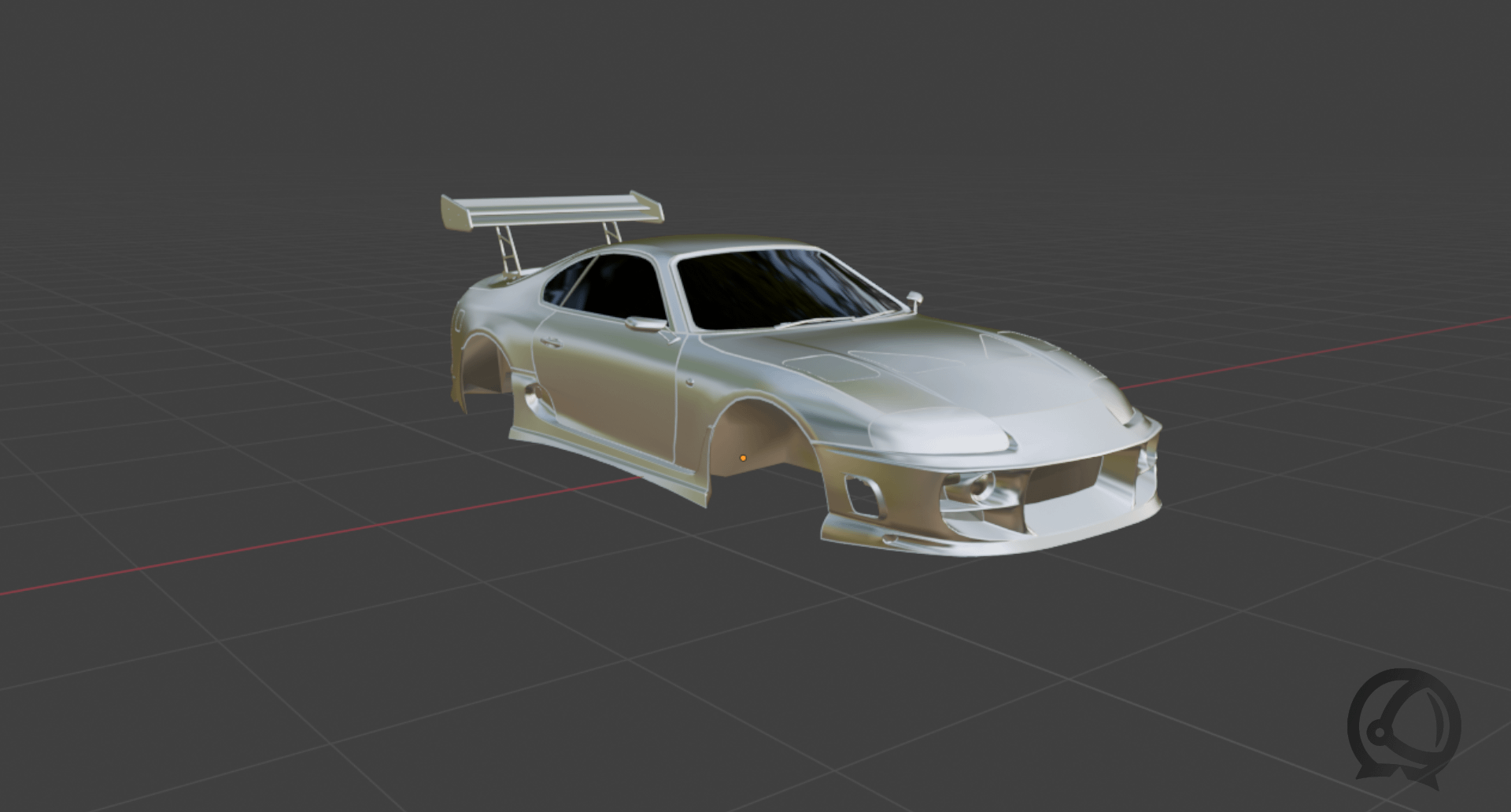The image size is (1511, 812).
Task: Click the front bumper left side vent
Action: [x=862, y=496]
